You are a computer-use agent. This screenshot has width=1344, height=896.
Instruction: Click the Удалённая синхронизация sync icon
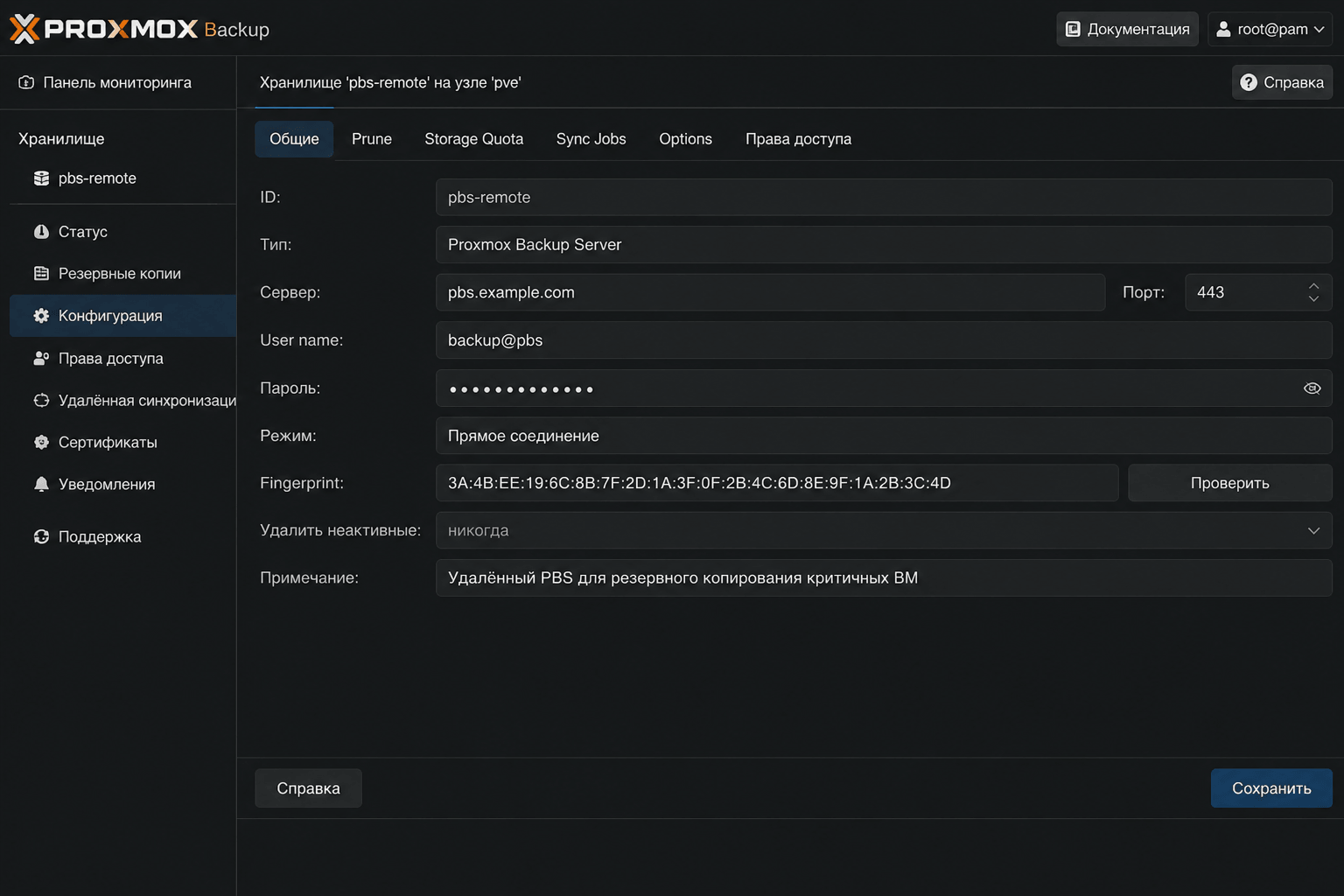(41, 401)
